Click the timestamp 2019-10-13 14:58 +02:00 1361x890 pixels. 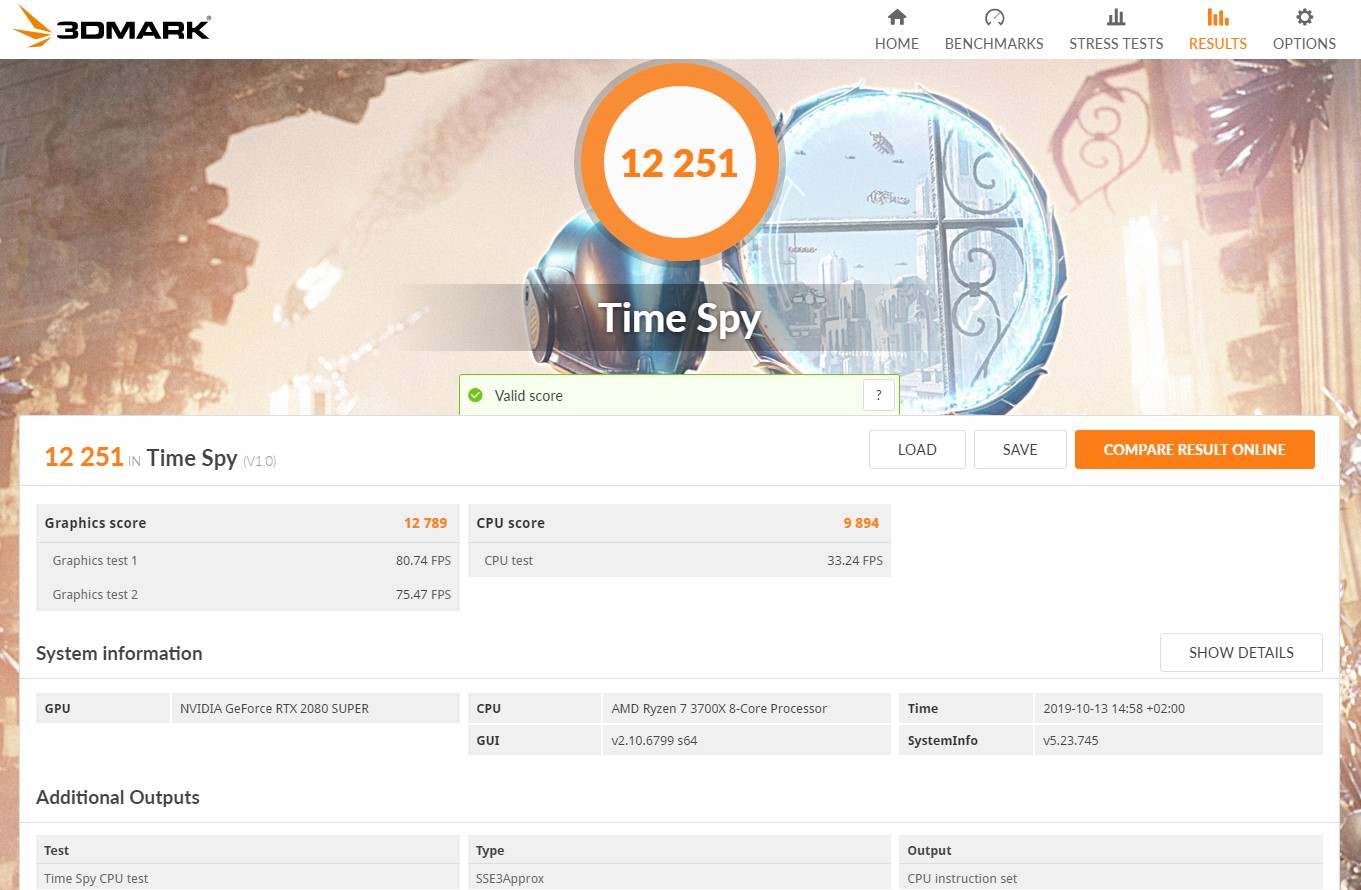coord(1114,708)
